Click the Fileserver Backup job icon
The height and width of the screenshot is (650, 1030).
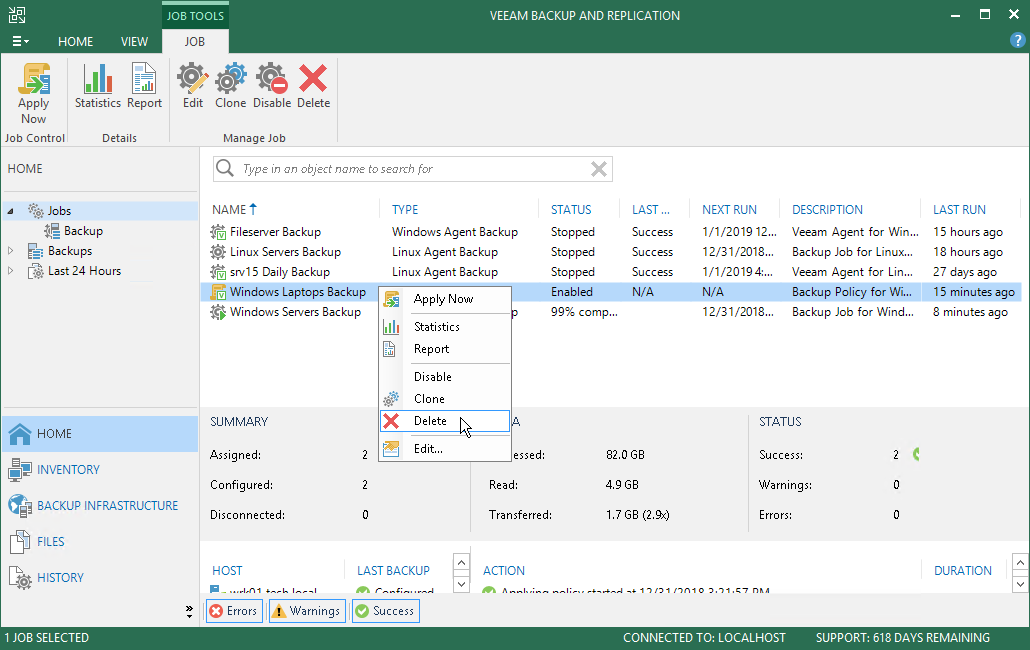(x=217, y=232)
